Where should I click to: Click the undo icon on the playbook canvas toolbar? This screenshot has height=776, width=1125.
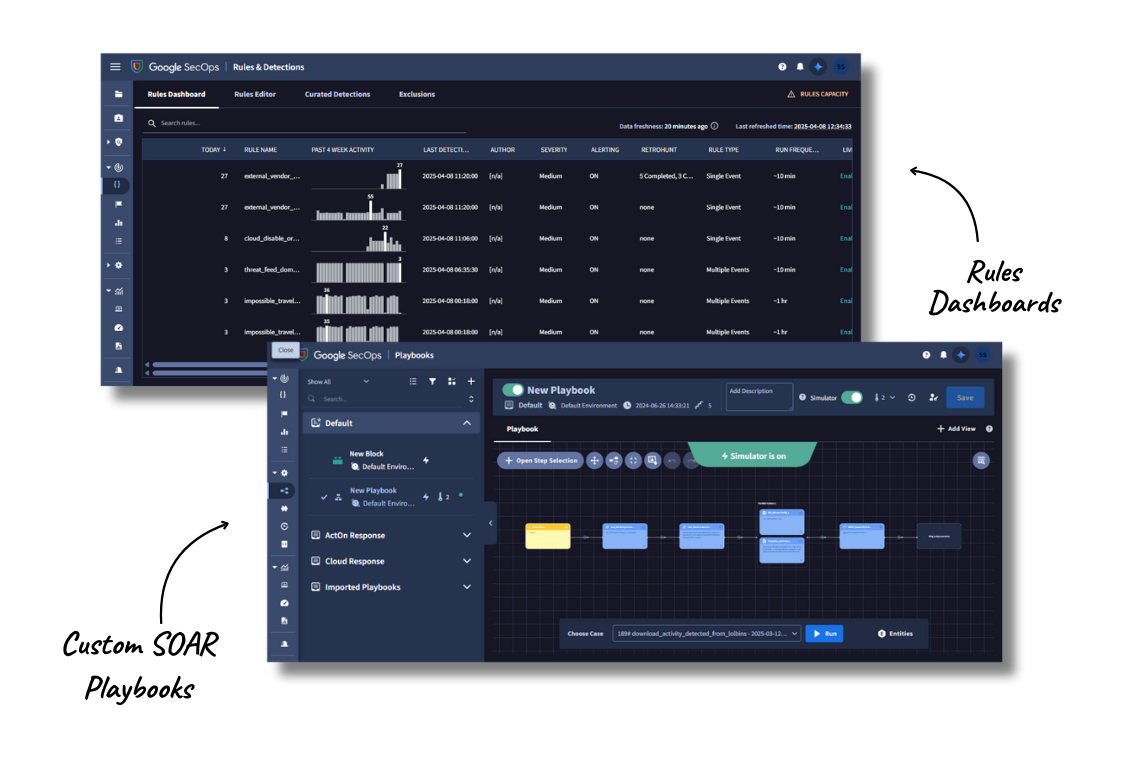click(672, 460)
